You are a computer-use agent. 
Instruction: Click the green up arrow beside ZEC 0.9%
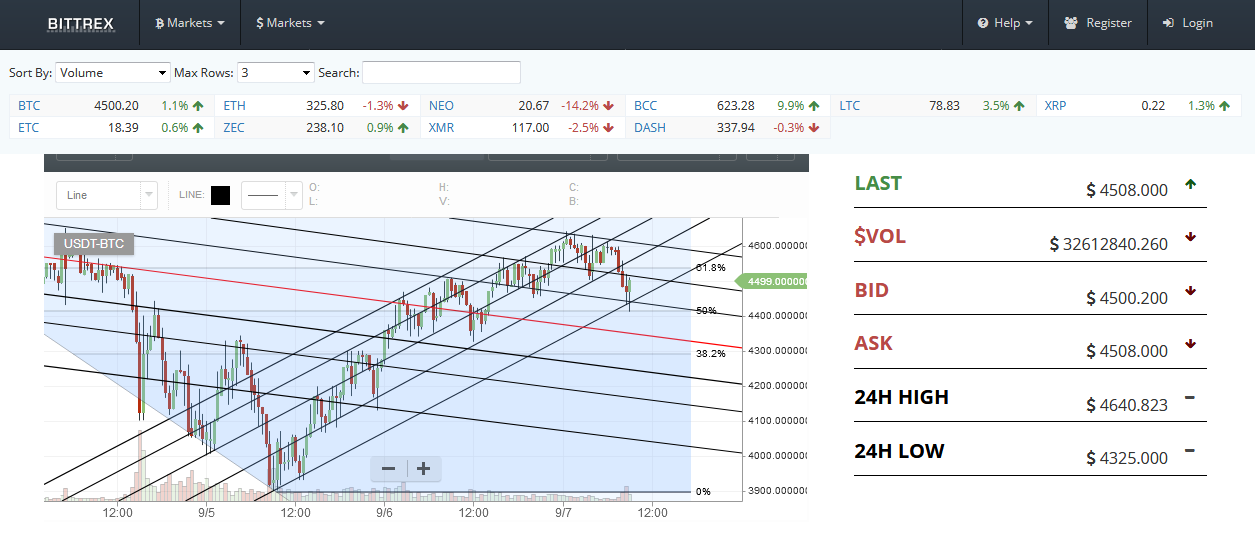coord(403,127)
